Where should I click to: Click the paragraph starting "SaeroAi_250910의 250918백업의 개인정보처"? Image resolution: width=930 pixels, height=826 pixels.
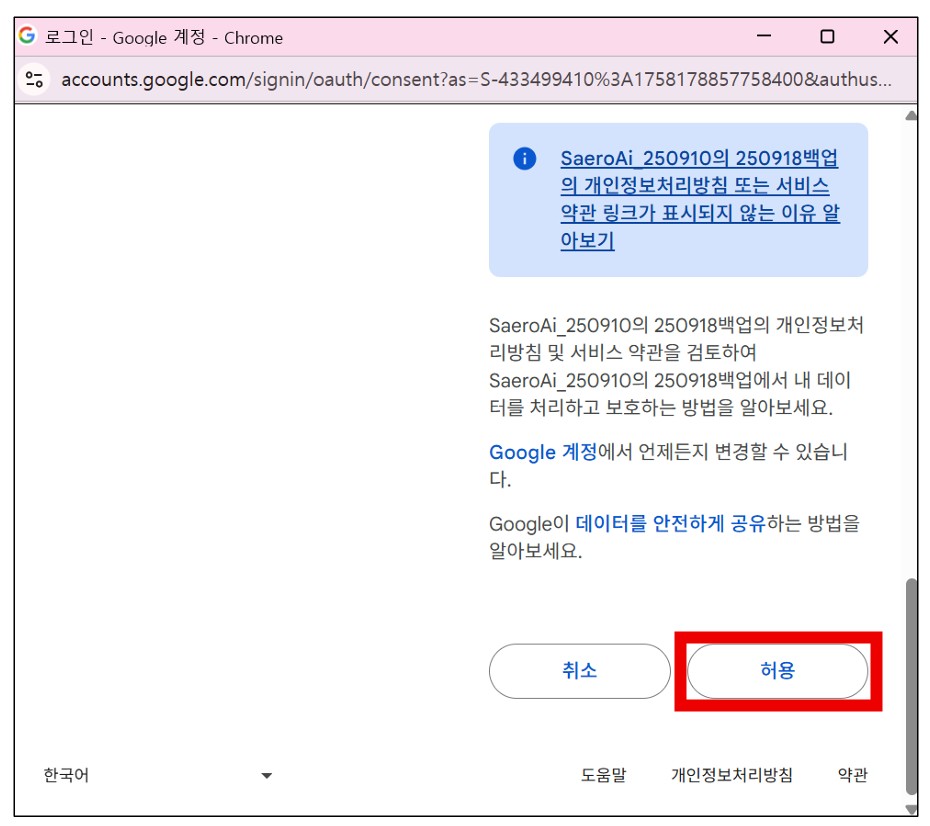(x=676, y=366)
